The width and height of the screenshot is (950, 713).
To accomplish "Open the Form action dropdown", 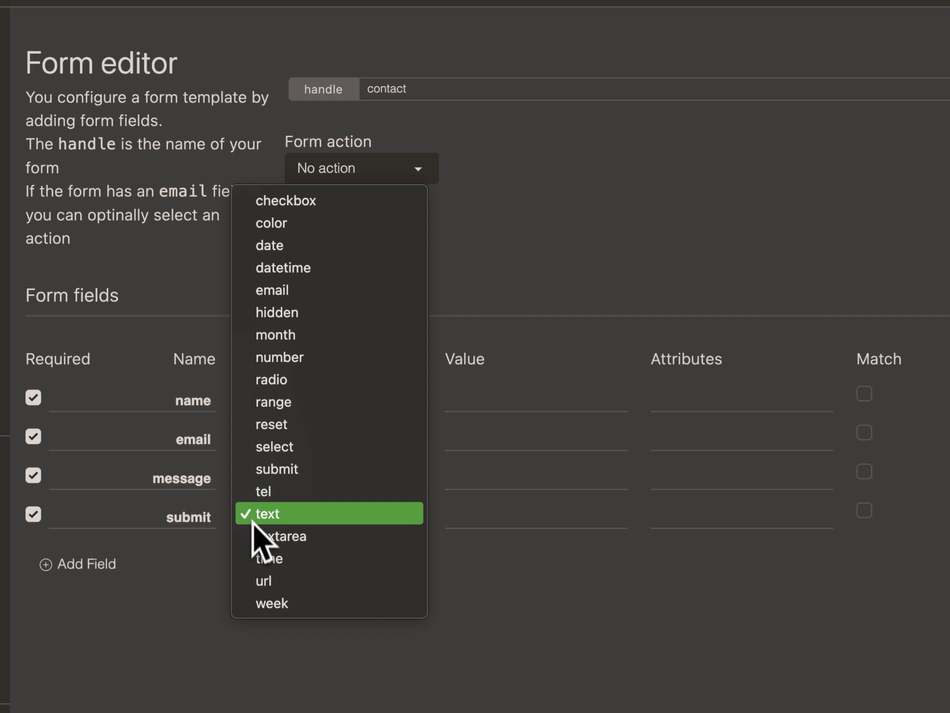I will click(361, 168).
